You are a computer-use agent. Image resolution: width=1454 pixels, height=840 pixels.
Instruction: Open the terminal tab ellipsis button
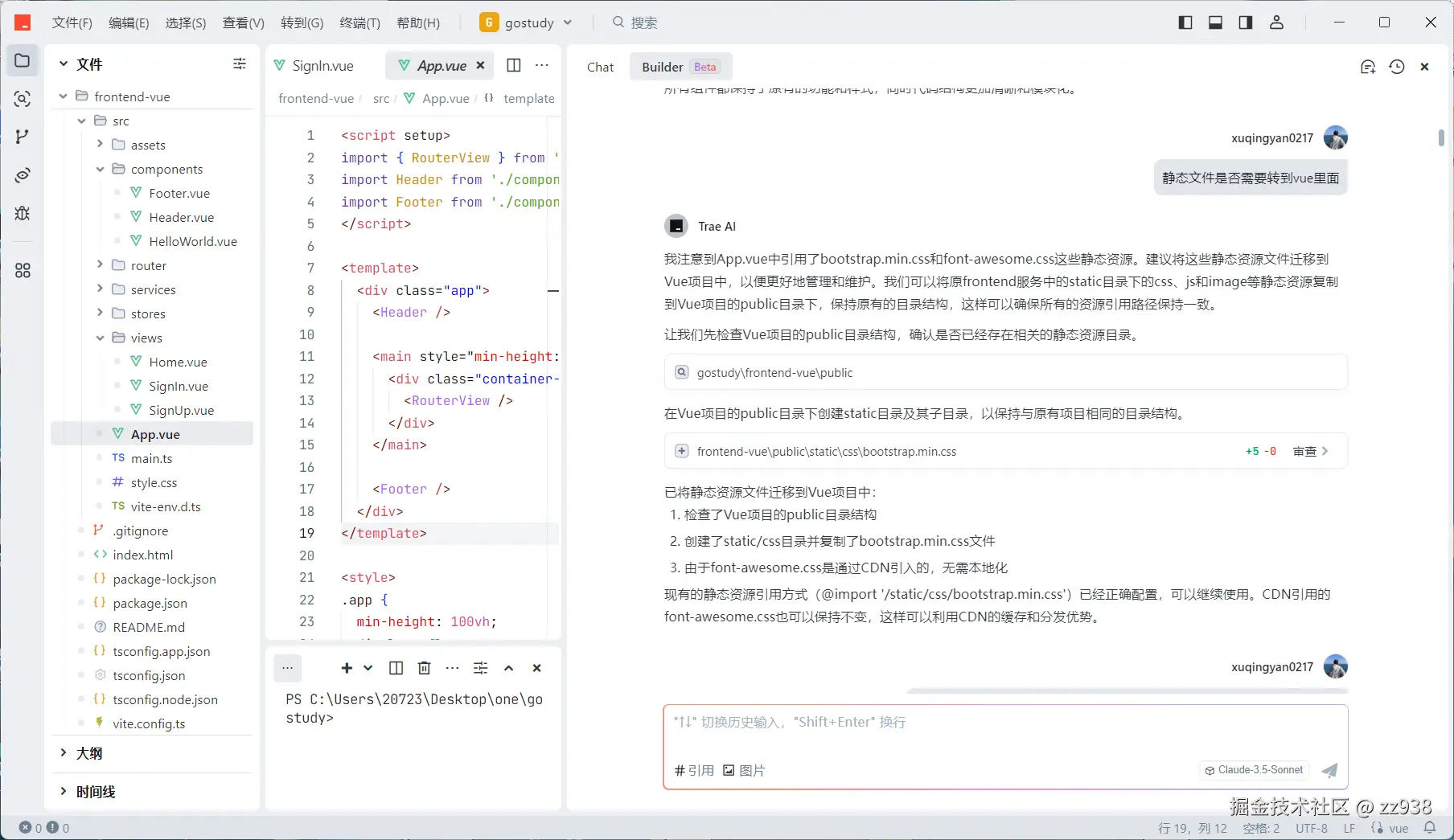click(x=287, y=668)
